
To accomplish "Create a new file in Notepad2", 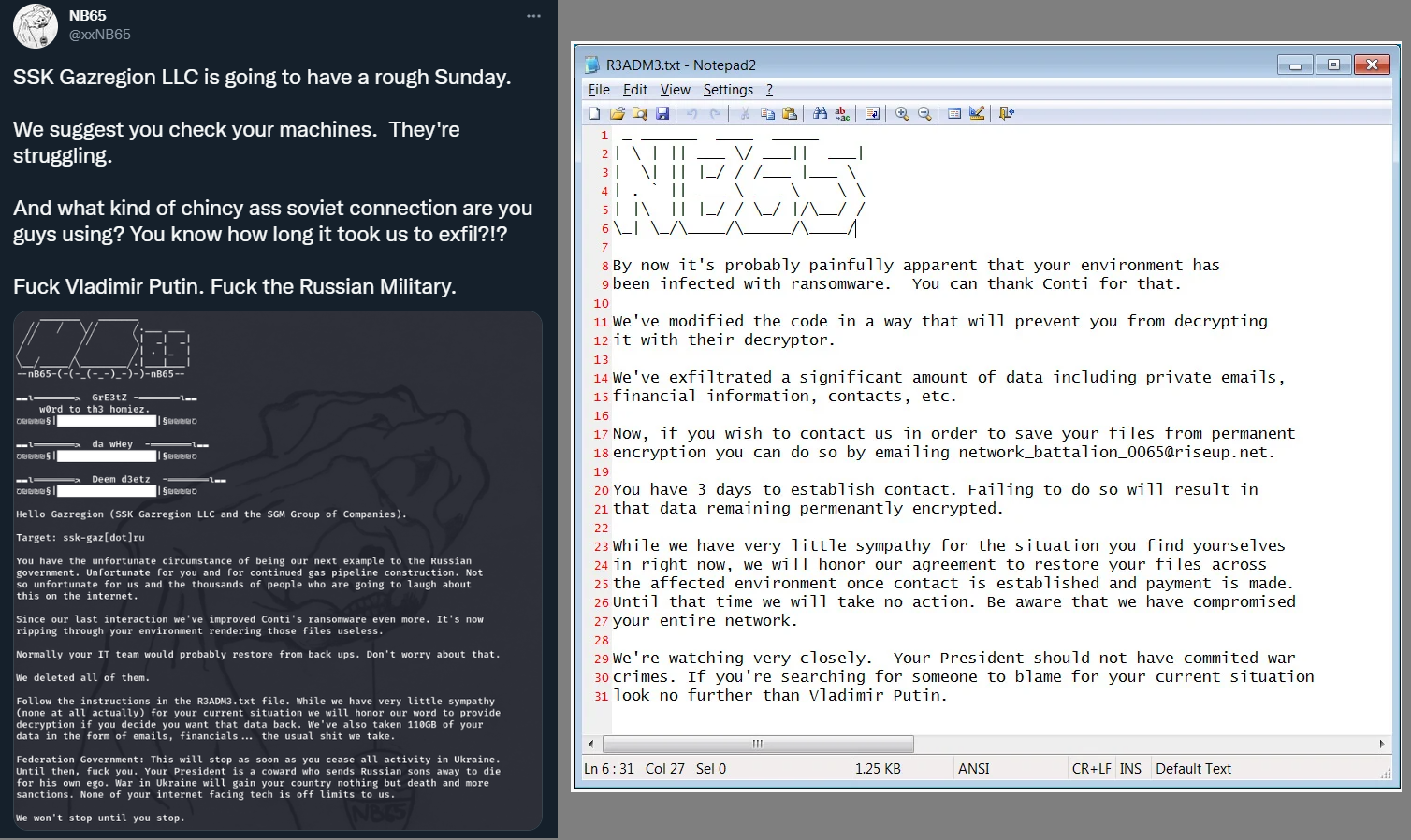I will (594, 113).
